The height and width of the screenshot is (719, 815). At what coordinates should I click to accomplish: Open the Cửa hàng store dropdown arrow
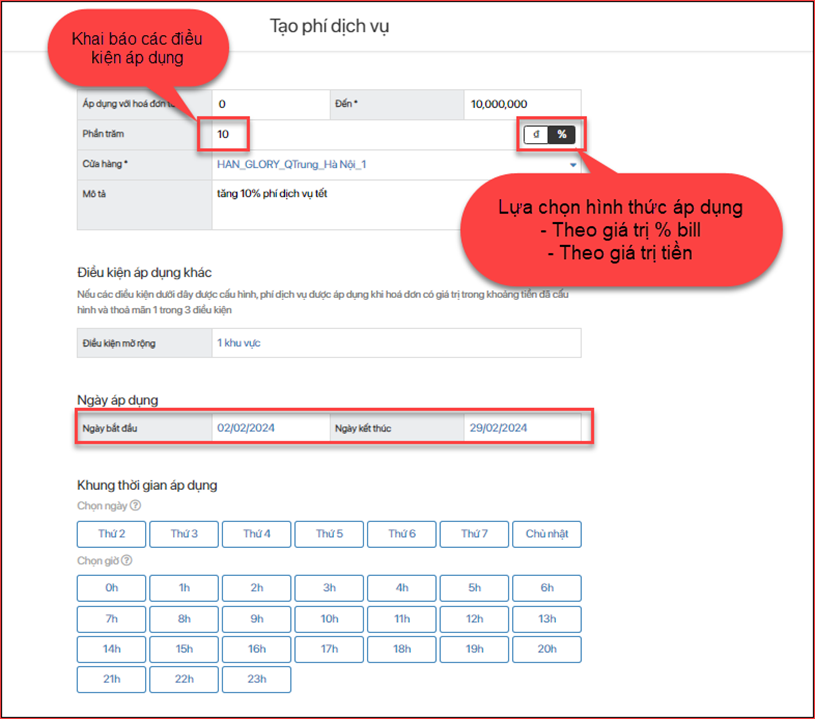pyautogui.click(x=573, y=164)
